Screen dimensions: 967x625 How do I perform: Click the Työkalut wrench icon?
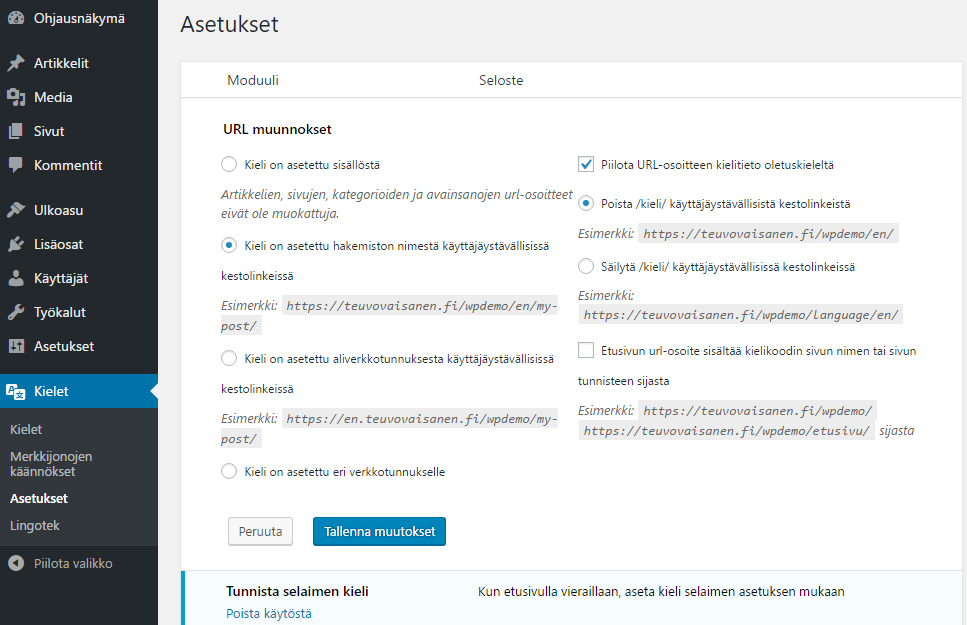tap(16, 312)
